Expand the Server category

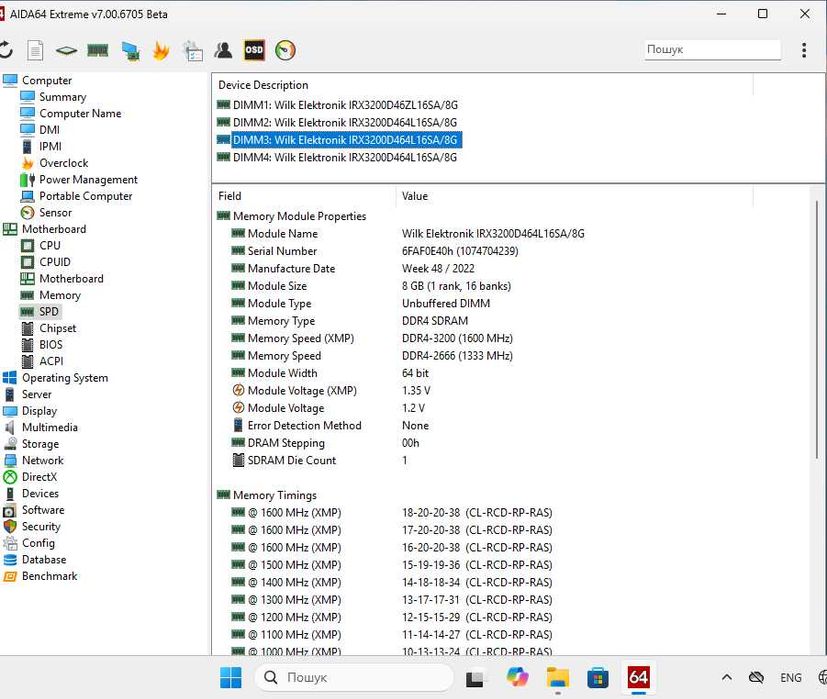[x=36, y=394]
